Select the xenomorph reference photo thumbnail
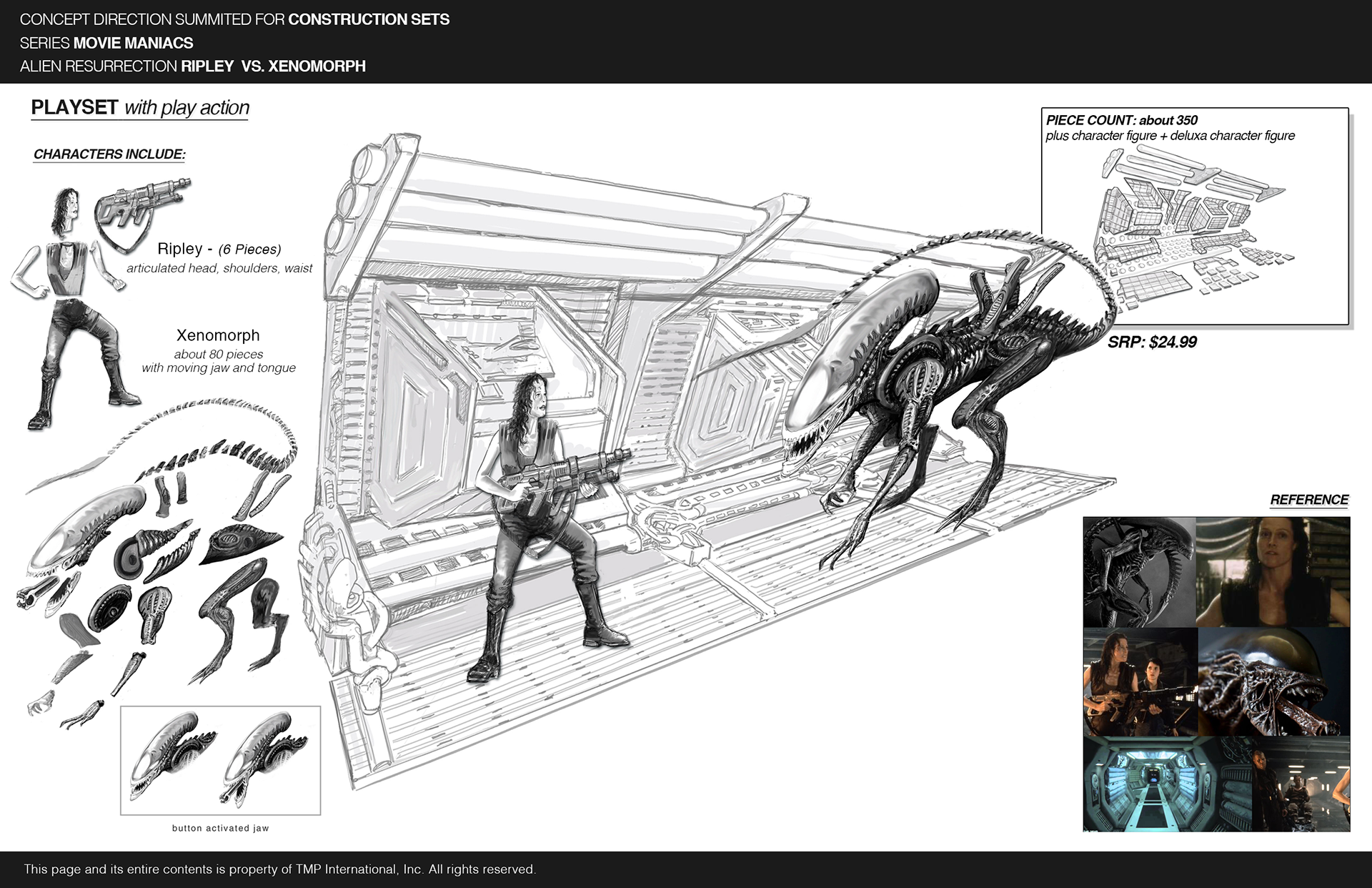1372x888 pixels. [1139, 572]
